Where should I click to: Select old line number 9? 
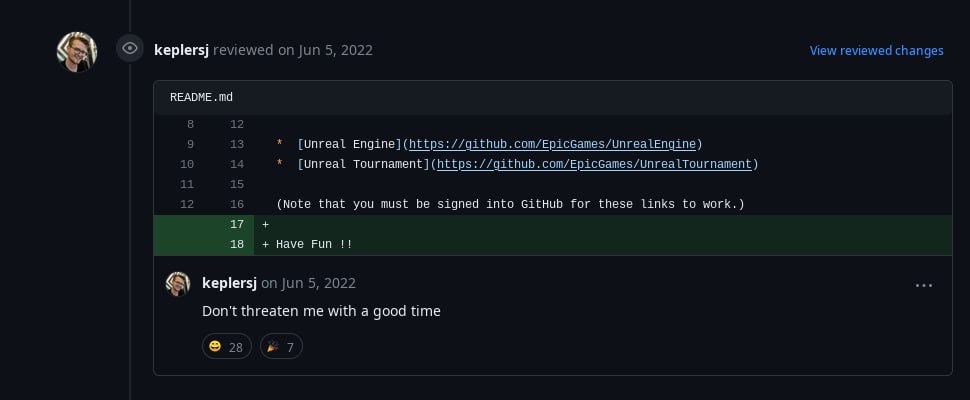pyautogui.click(x=190, y=145)
